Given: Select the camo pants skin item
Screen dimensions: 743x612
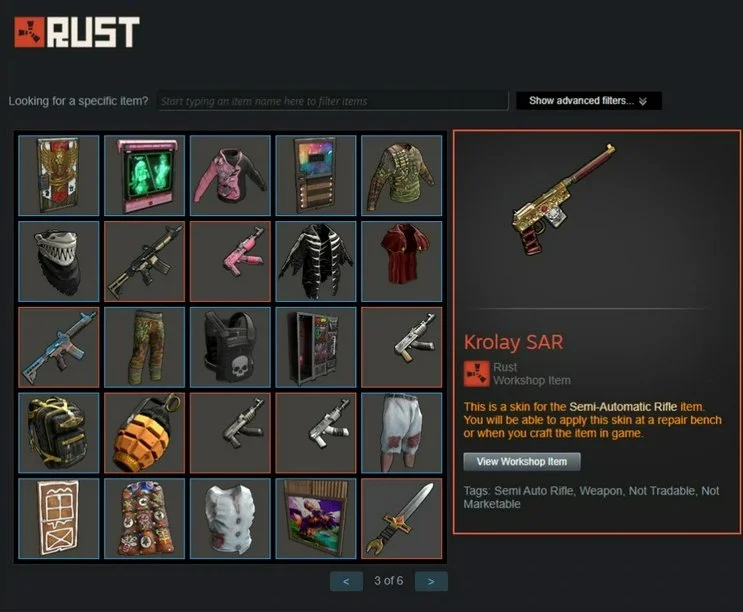Looking at the screenshot, I should click(145, 347).
